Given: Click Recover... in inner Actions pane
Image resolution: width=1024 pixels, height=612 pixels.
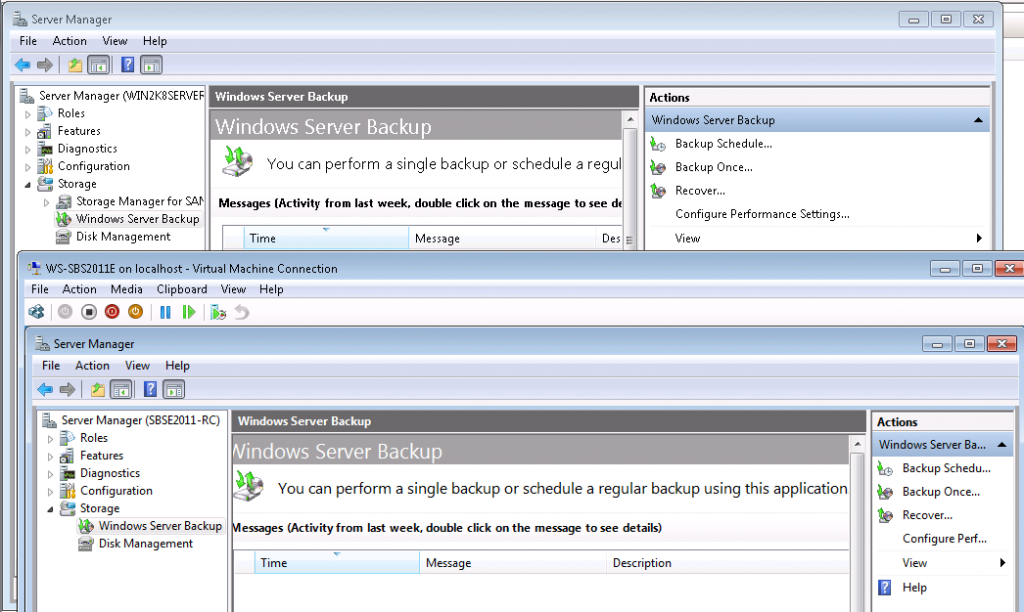Looking at the screenshot, I should (927, 515).
